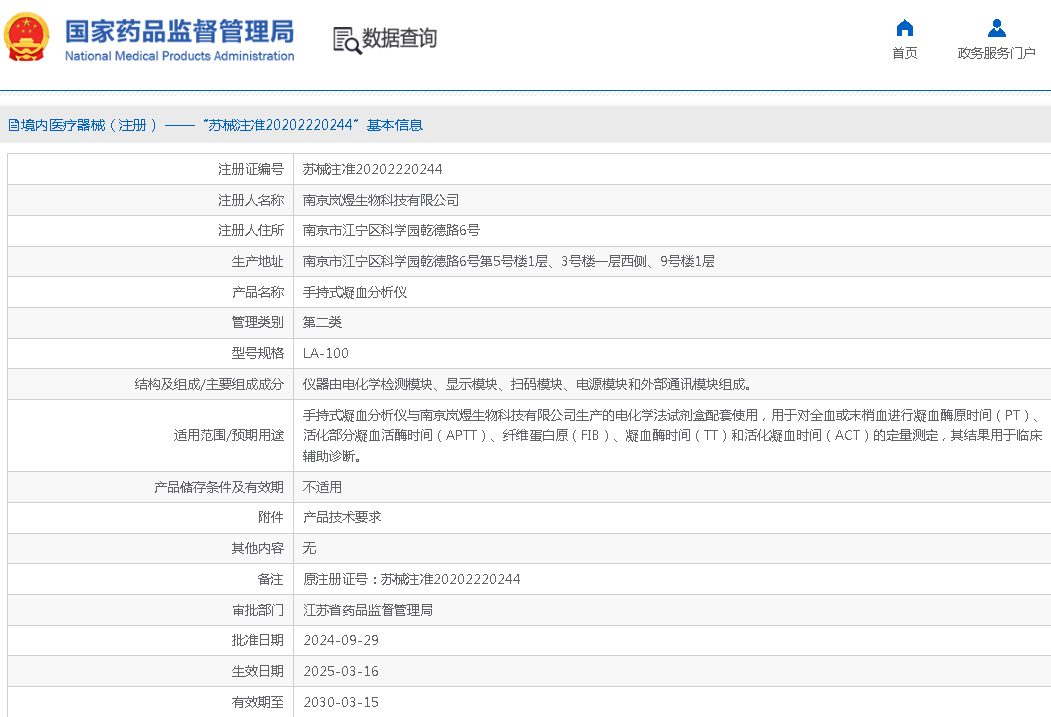
Task: Open the 首页 text link
Action: pos(904,53)
